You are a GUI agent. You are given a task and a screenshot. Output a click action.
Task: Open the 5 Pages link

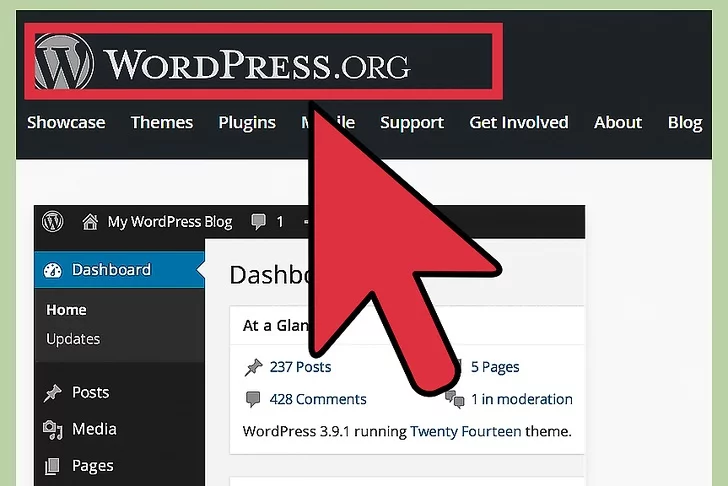coord(495,367)
